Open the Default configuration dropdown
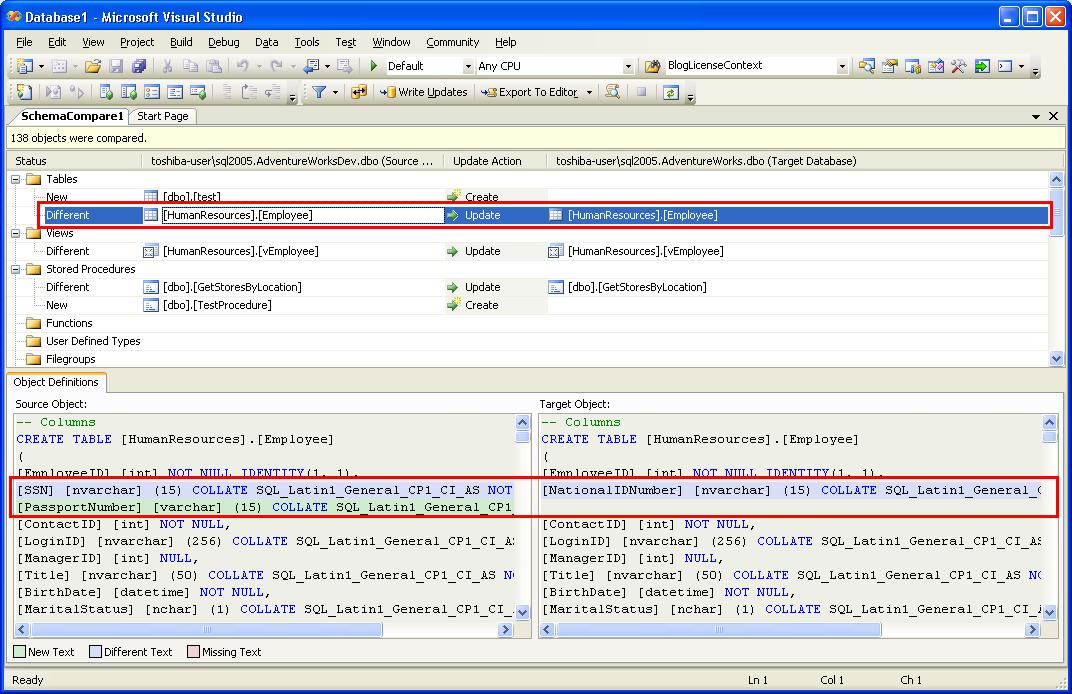The image size is (1072, 694). 468,66
